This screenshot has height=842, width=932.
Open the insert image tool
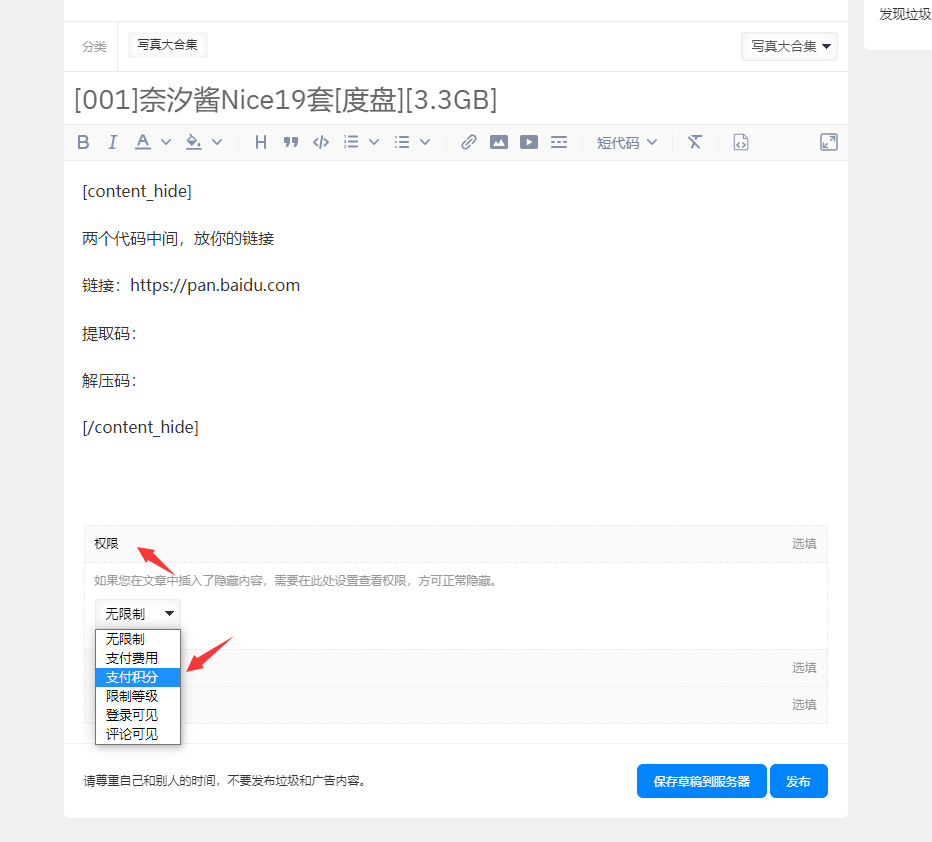tap(499, 141)
